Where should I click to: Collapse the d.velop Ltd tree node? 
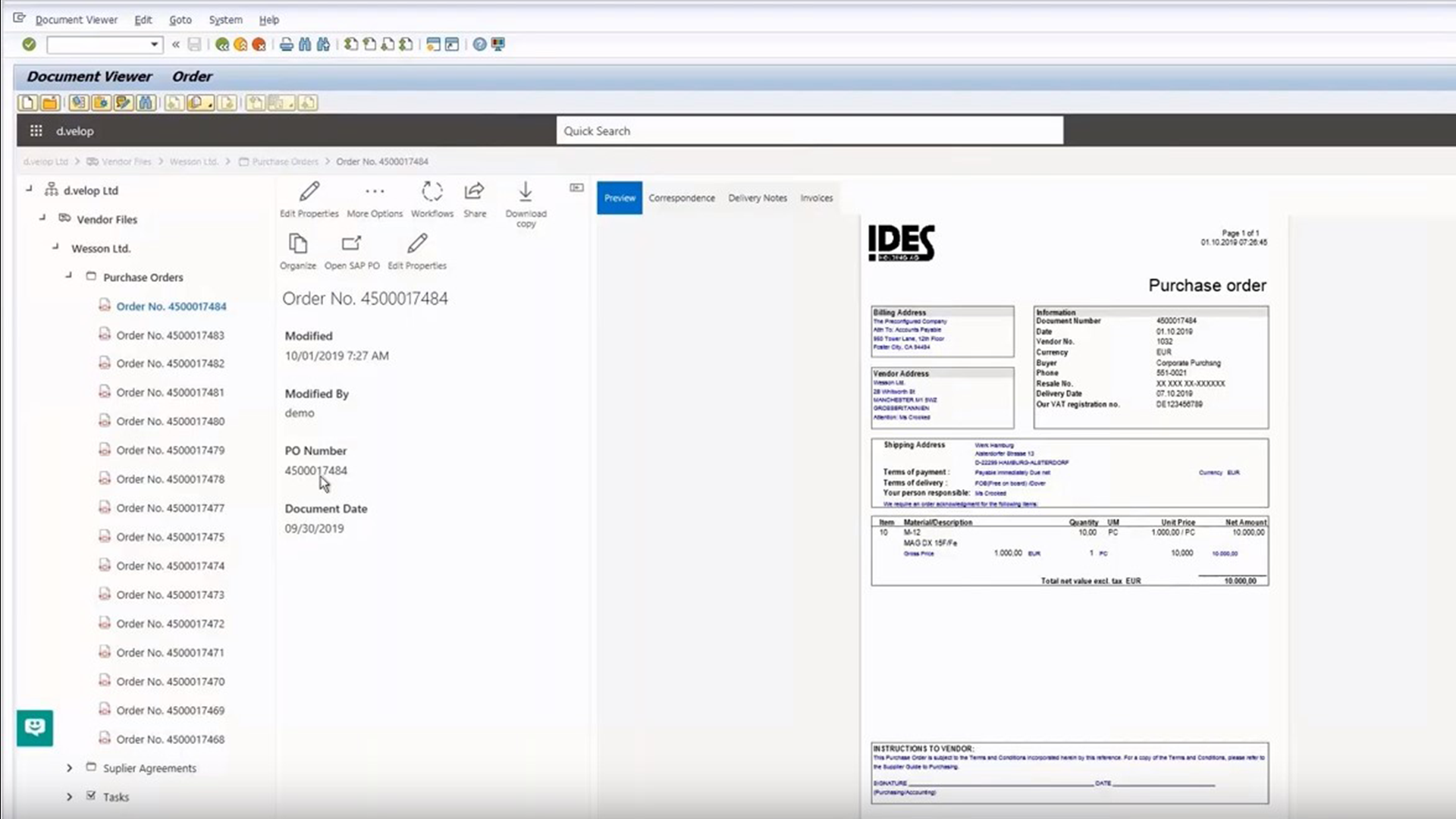(x=29, y=189)
